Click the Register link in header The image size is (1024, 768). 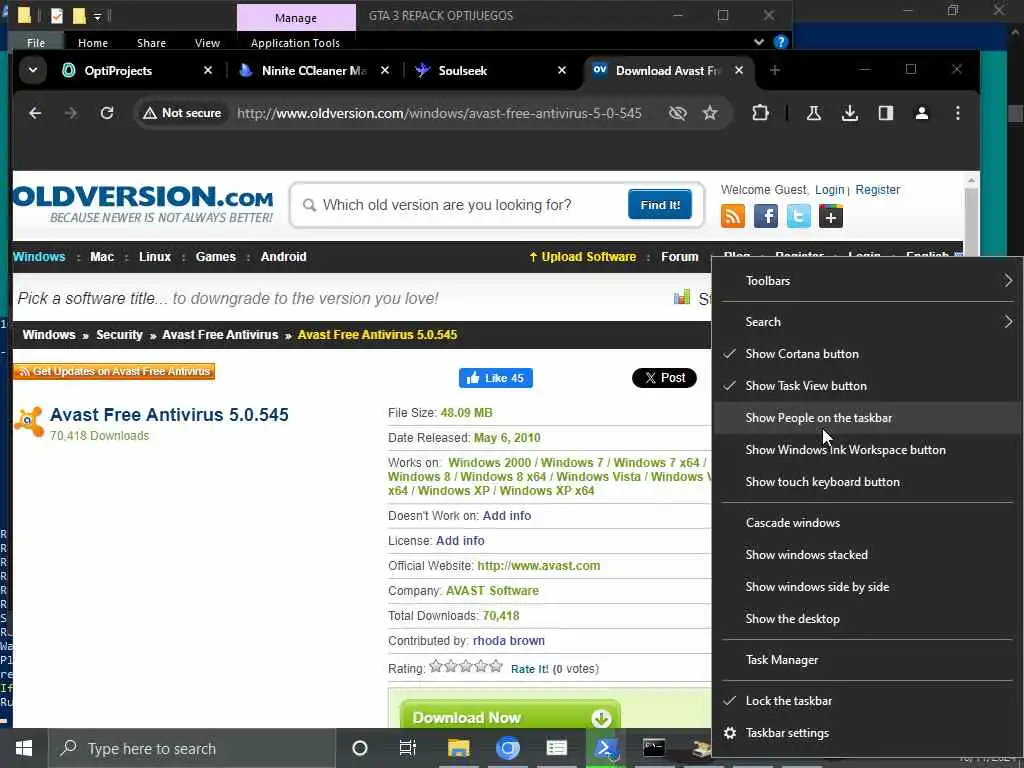(x=877, y=189)
